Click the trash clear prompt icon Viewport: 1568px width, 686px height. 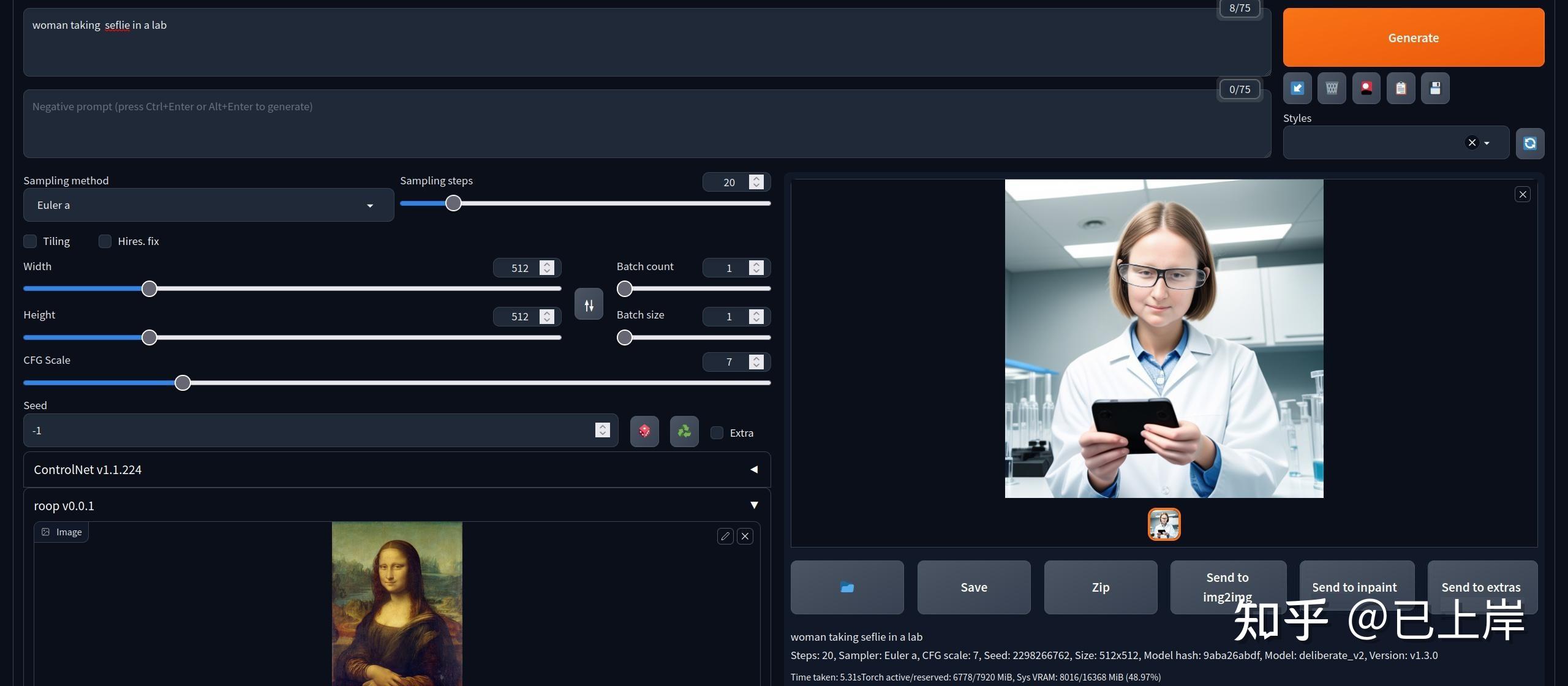click(x=1332, y=88)
